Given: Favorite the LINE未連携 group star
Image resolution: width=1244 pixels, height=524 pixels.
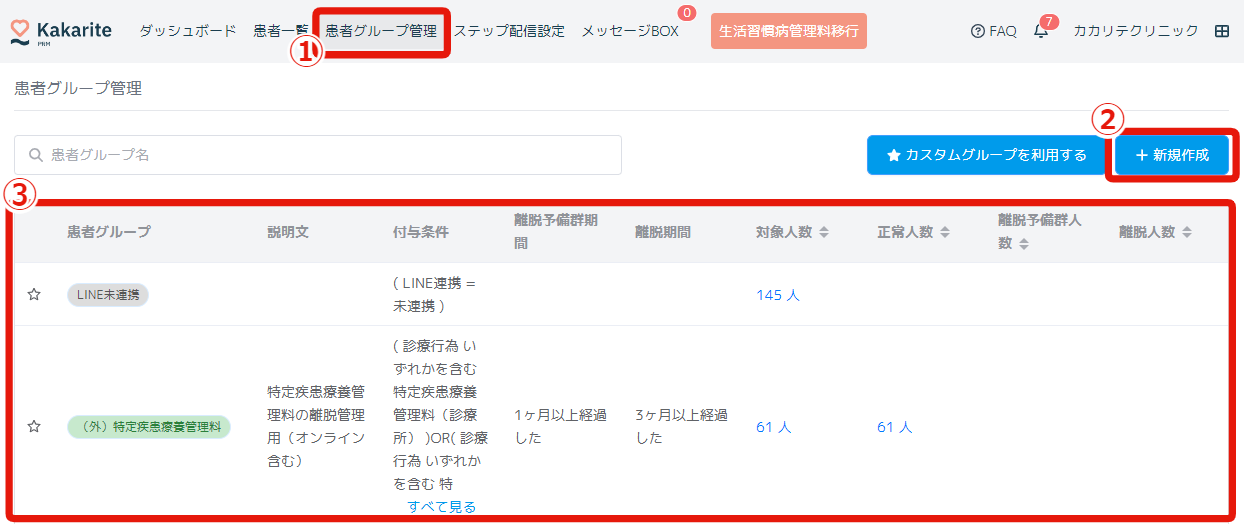Looking at the screenshot, I should [34, 295].
